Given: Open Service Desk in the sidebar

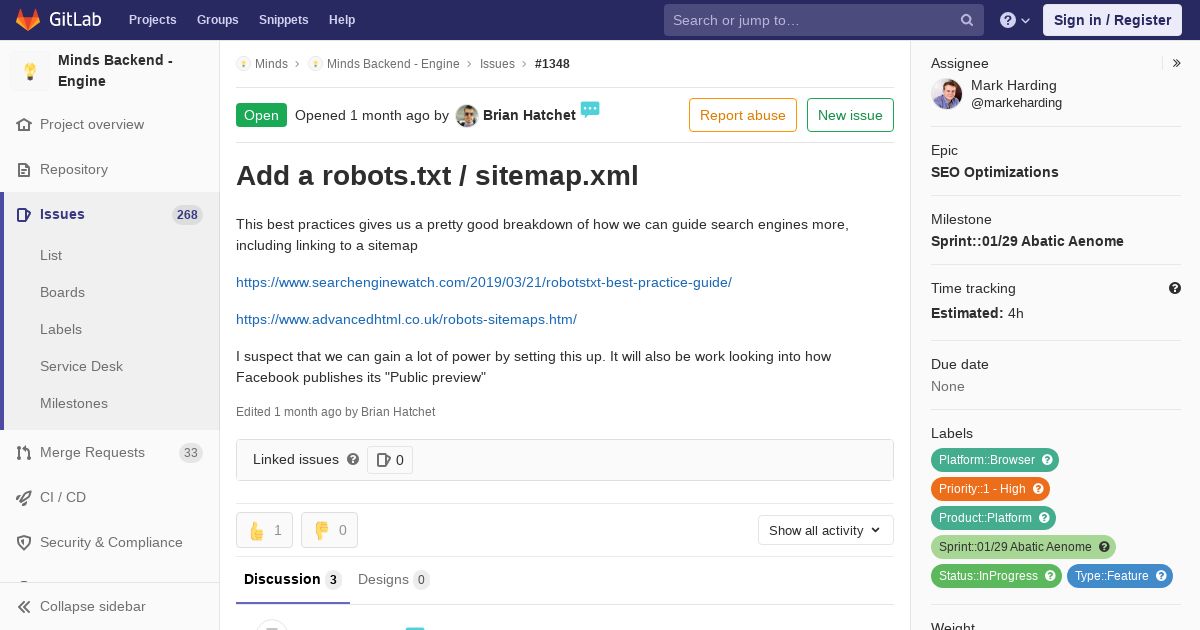Looking at the screenshot, I should click(x=81, y=366).
